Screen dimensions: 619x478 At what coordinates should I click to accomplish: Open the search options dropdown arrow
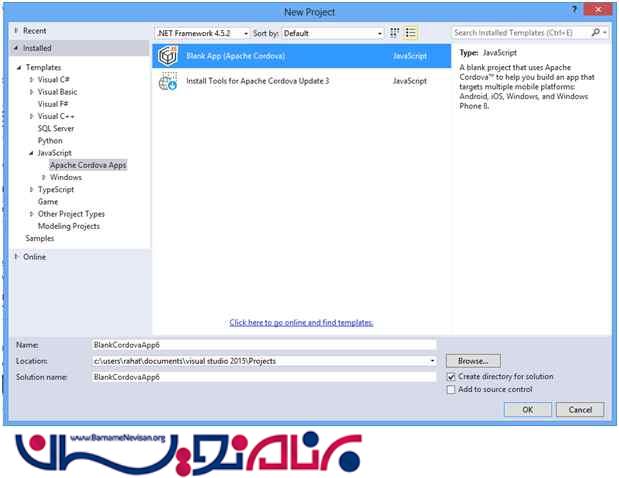click(x=605, y=32)
